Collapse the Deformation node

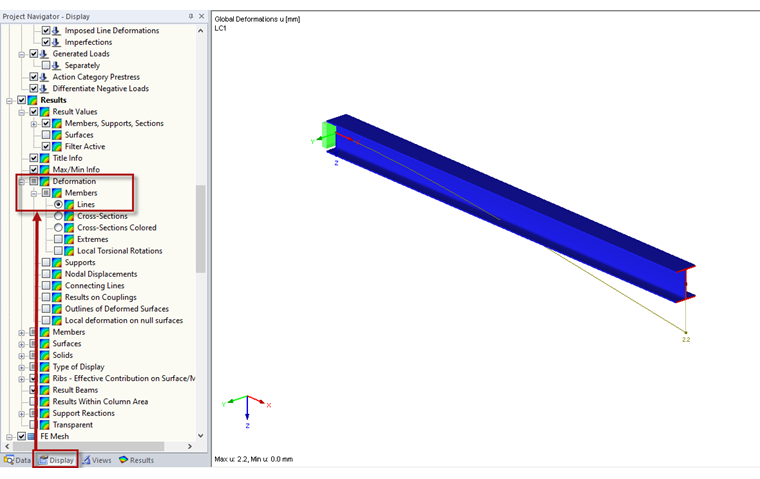[x=22, y=182]
